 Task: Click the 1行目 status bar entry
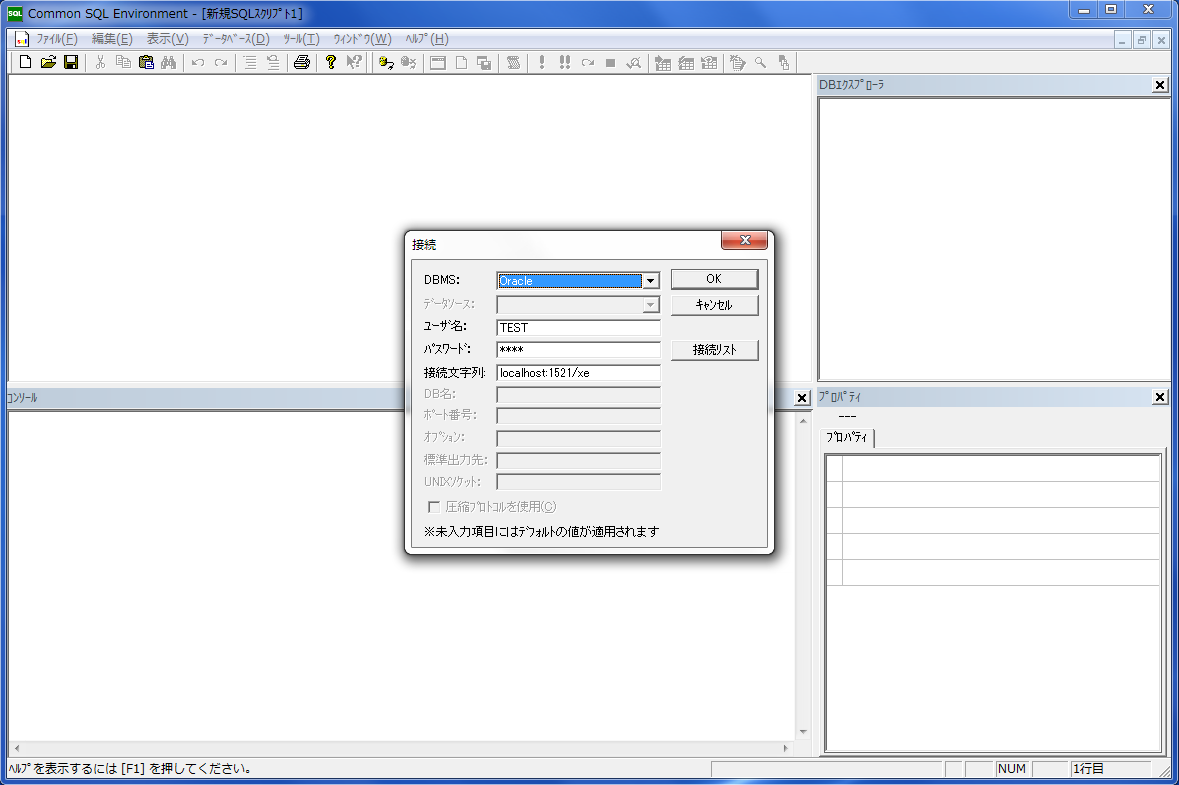1110,768
